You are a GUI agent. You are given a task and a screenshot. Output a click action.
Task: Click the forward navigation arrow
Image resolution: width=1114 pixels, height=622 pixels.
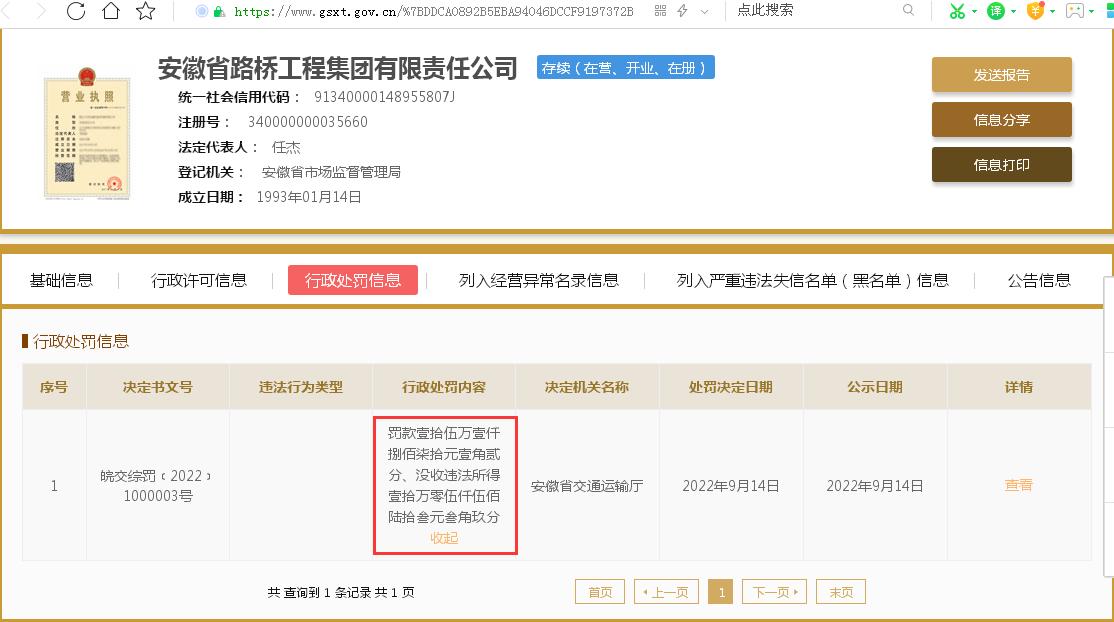coord(40,12)
